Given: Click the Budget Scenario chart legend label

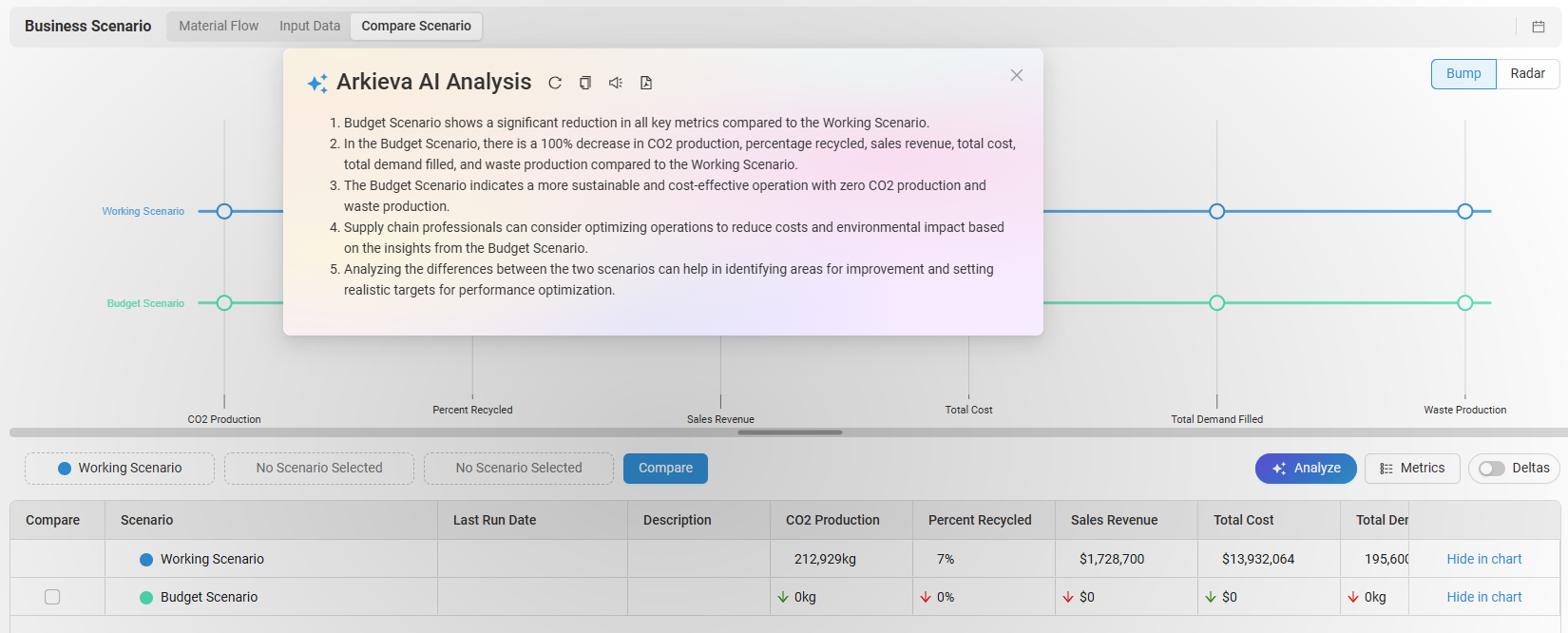Looking at the screenshot, I should tap(145, 303).
